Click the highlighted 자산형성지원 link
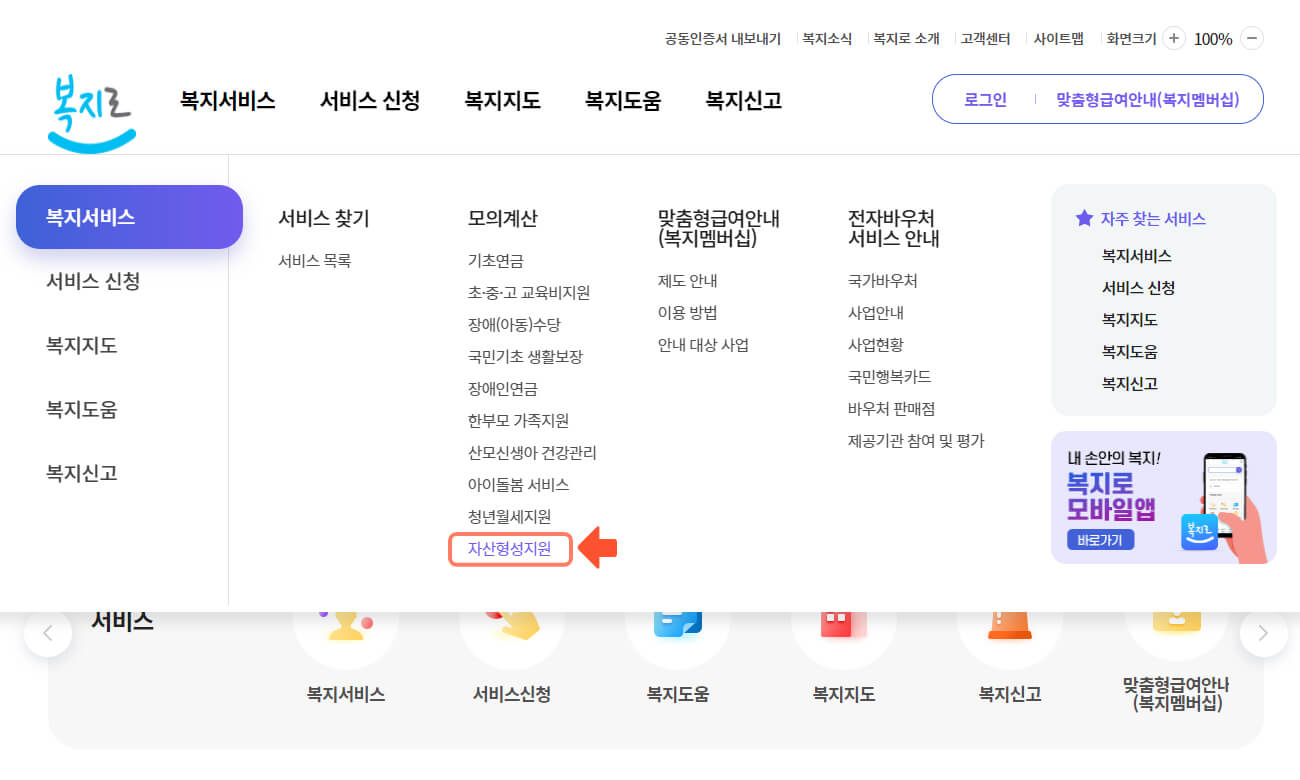1300x780 pixels. point(510,549)
